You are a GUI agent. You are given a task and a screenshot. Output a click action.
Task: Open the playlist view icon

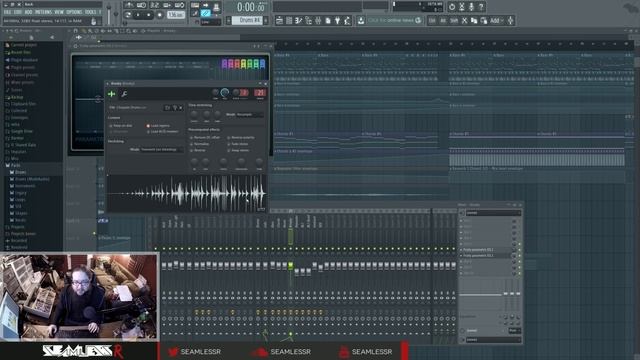click(280, 20)
